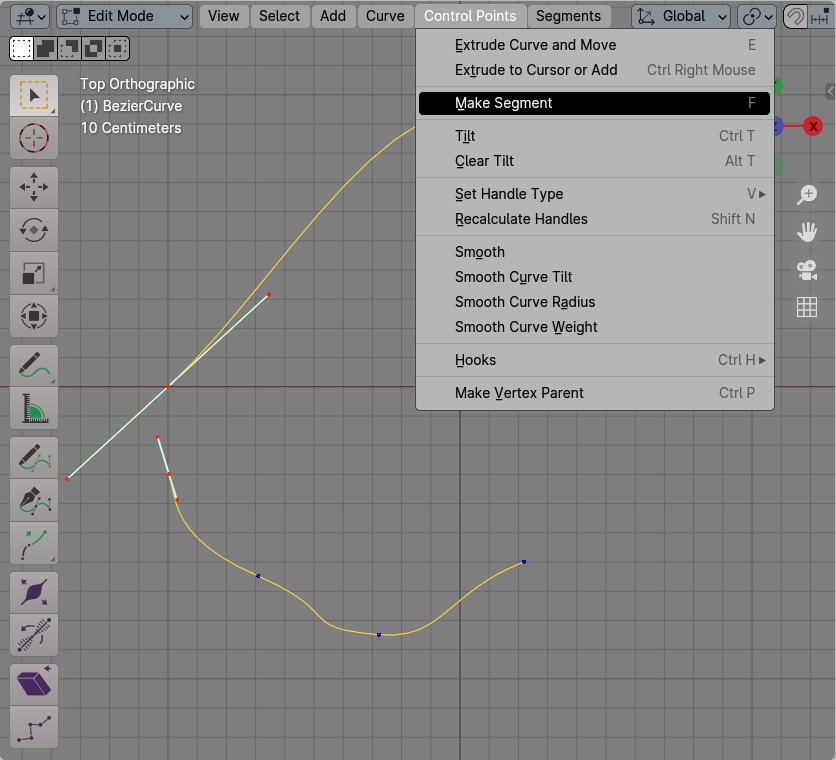Select the Extrude curve tool

[34, 543]
